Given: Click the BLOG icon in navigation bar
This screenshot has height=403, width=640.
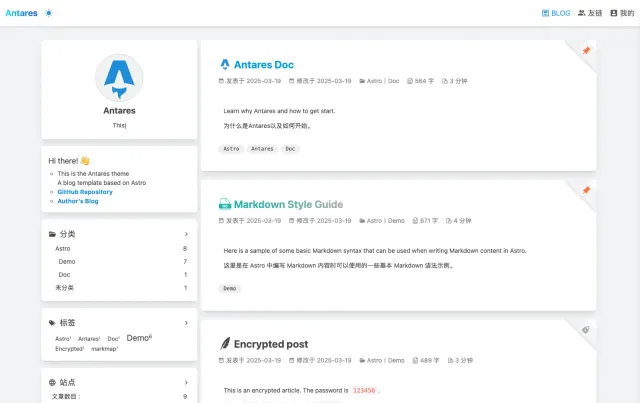Looking at the screenshot, I should [x=545, y=13].
